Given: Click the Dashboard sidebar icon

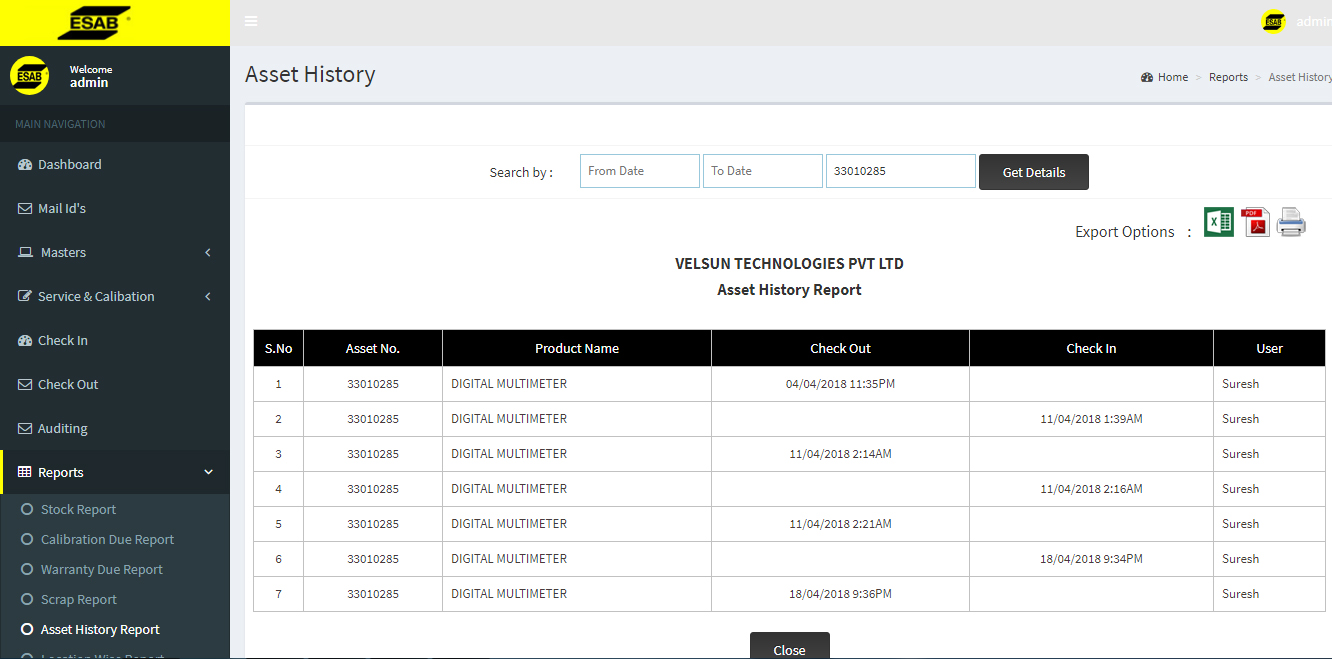Looking at the screenshot, I should [x=25, y=165].
